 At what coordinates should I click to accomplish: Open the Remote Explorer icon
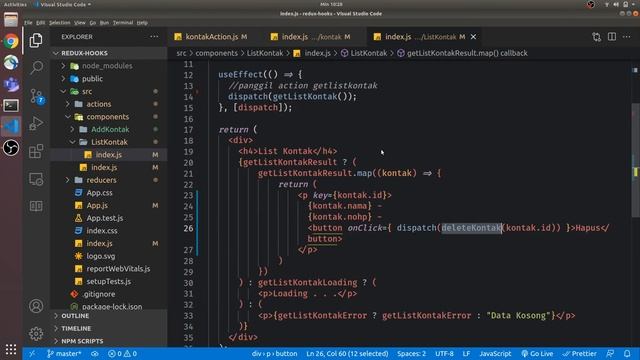coord(36,179)
